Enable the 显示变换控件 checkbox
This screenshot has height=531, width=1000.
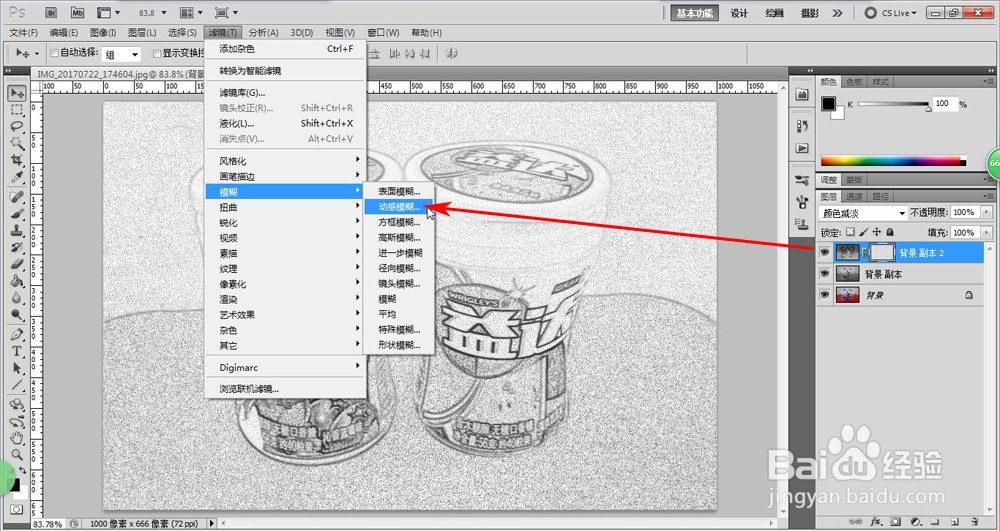[x=156, y=54]
